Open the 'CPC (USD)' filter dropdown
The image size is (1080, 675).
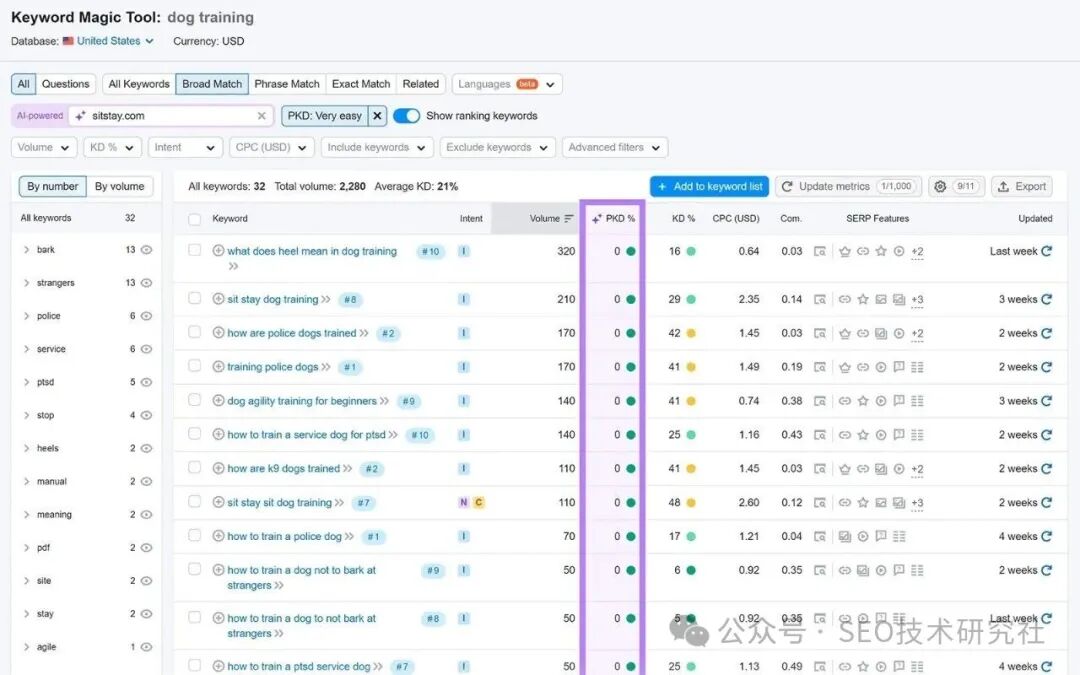point(271,147)
